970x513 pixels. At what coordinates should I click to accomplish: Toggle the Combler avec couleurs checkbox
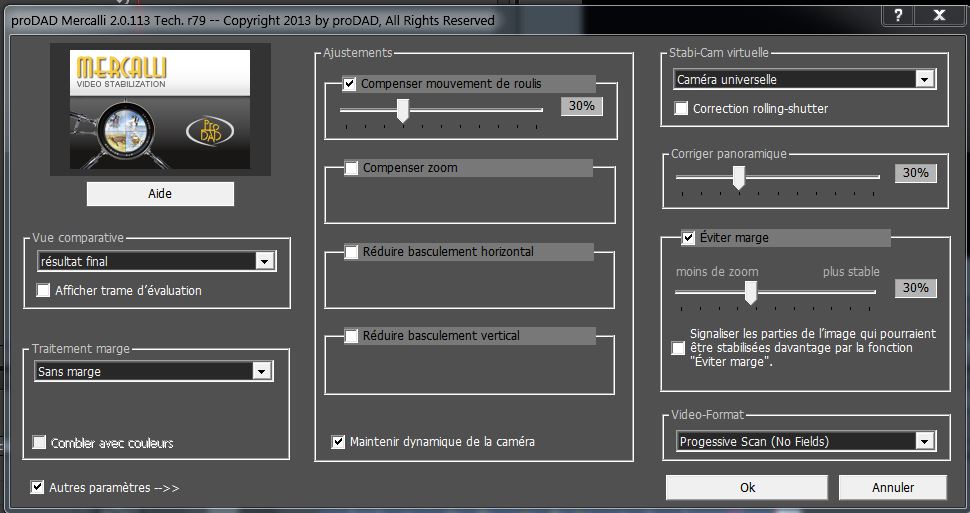click(x=40, y=442)
